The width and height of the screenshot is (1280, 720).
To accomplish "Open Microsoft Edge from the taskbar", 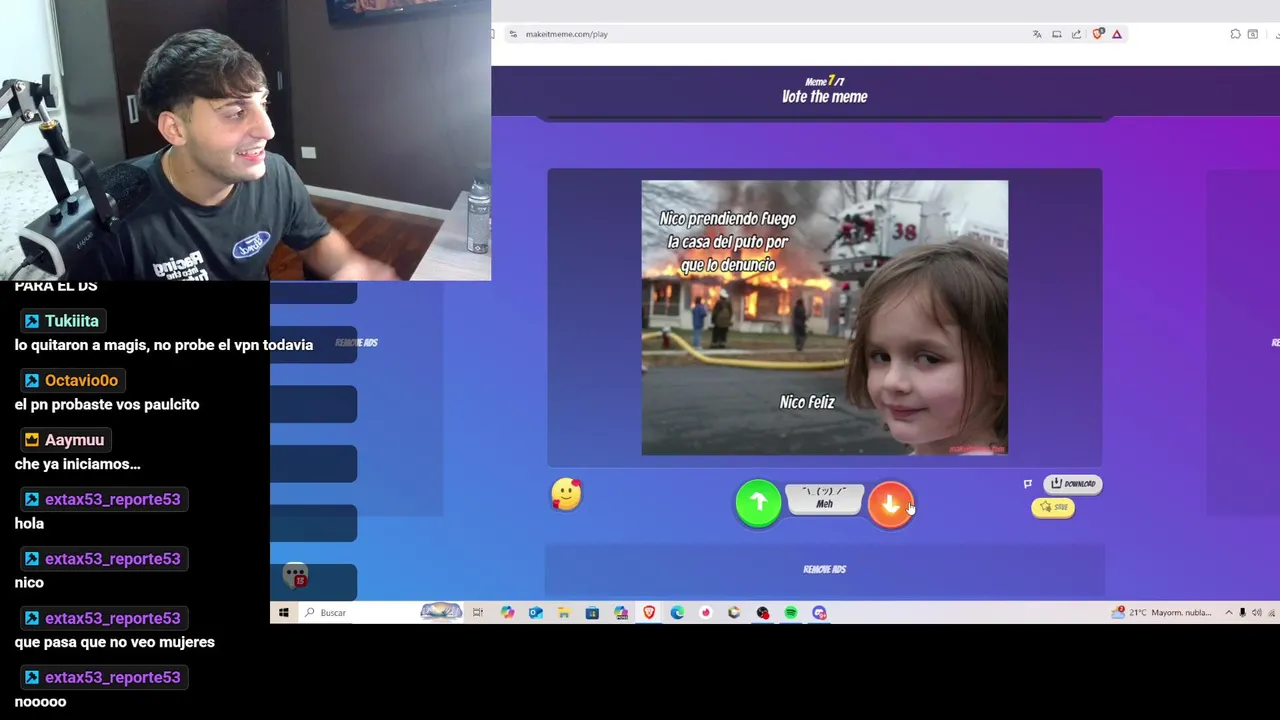I will tap(677, 612).
